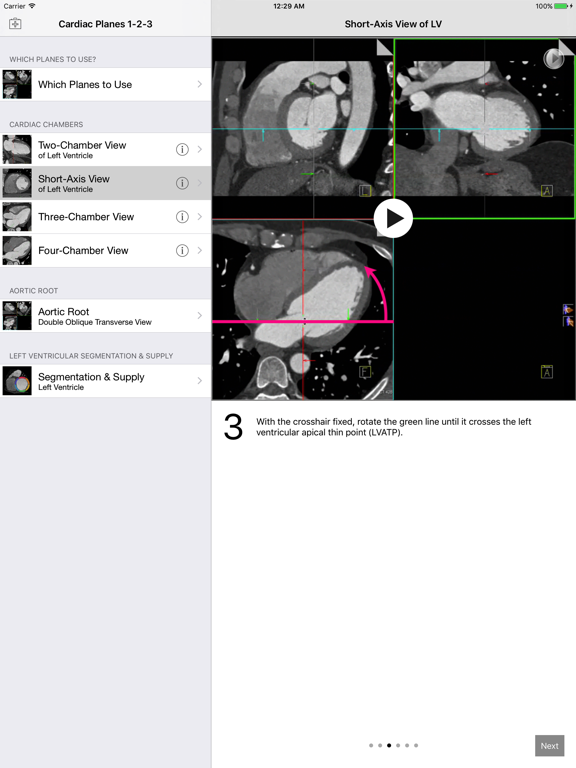This screenshot has width=576, height=768.
Task: Tap 'A' orientation marker in bottom-right pane
Action: (547, 372)
